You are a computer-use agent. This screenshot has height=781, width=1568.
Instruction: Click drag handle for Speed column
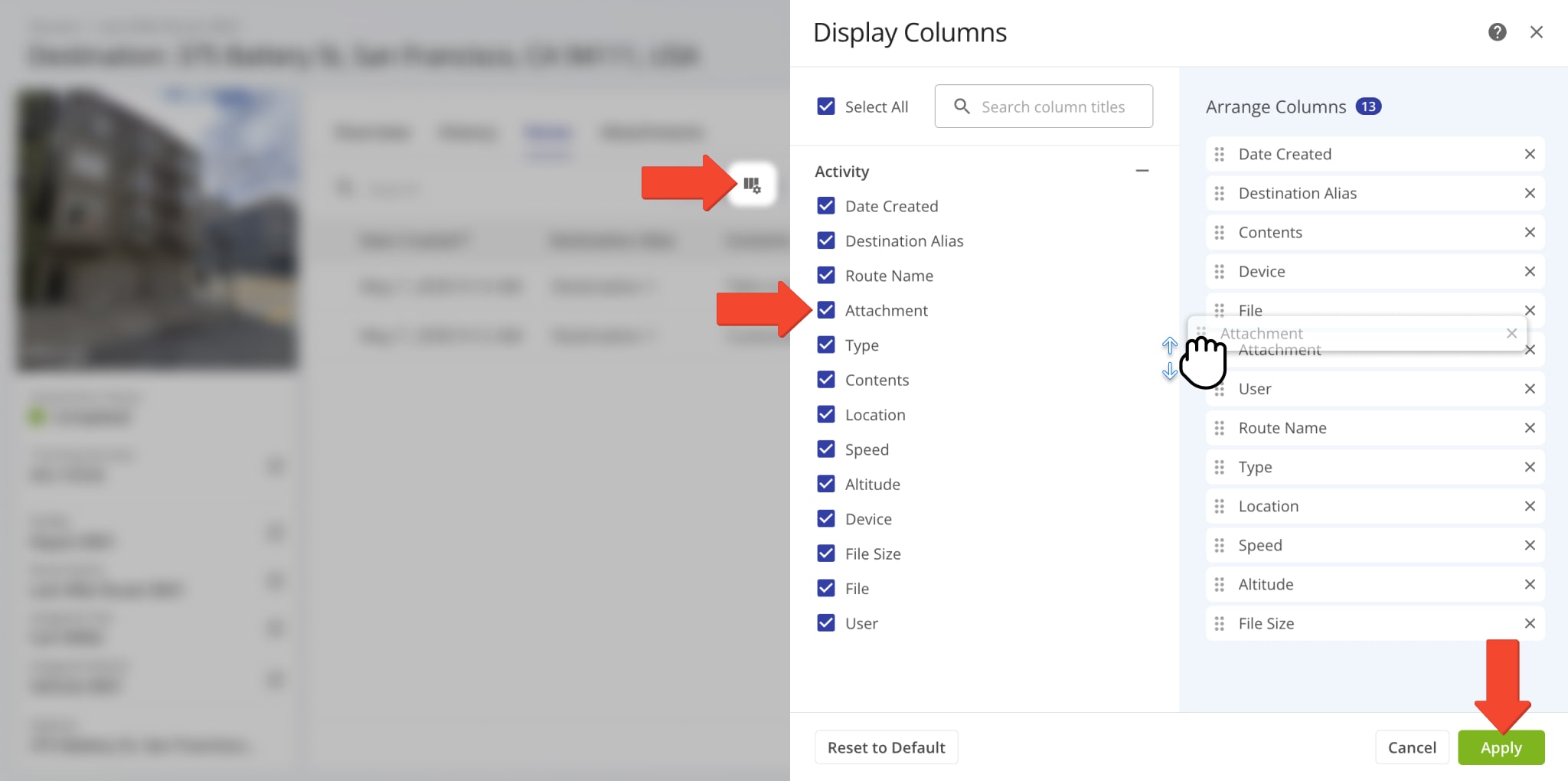tap(1220, 545)
